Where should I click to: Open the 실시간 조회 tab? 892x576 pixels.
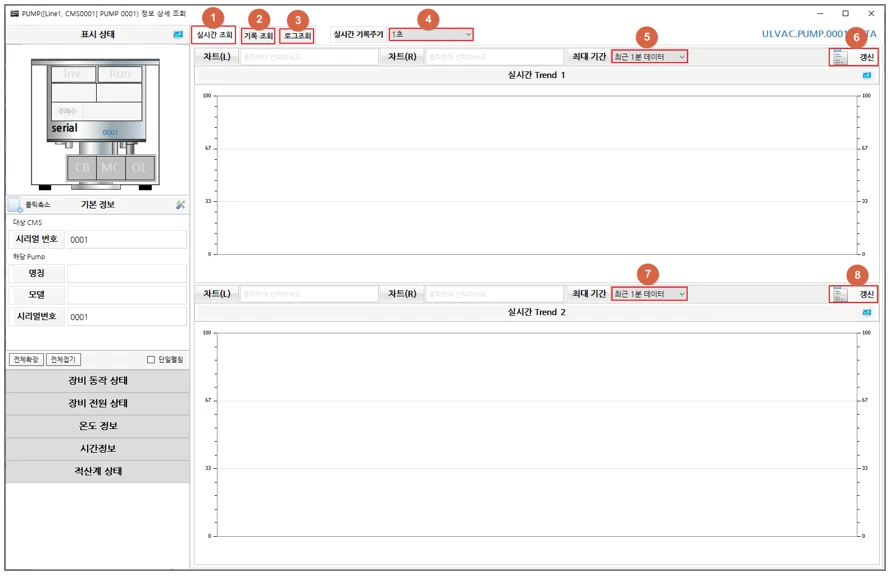point(213,35)
